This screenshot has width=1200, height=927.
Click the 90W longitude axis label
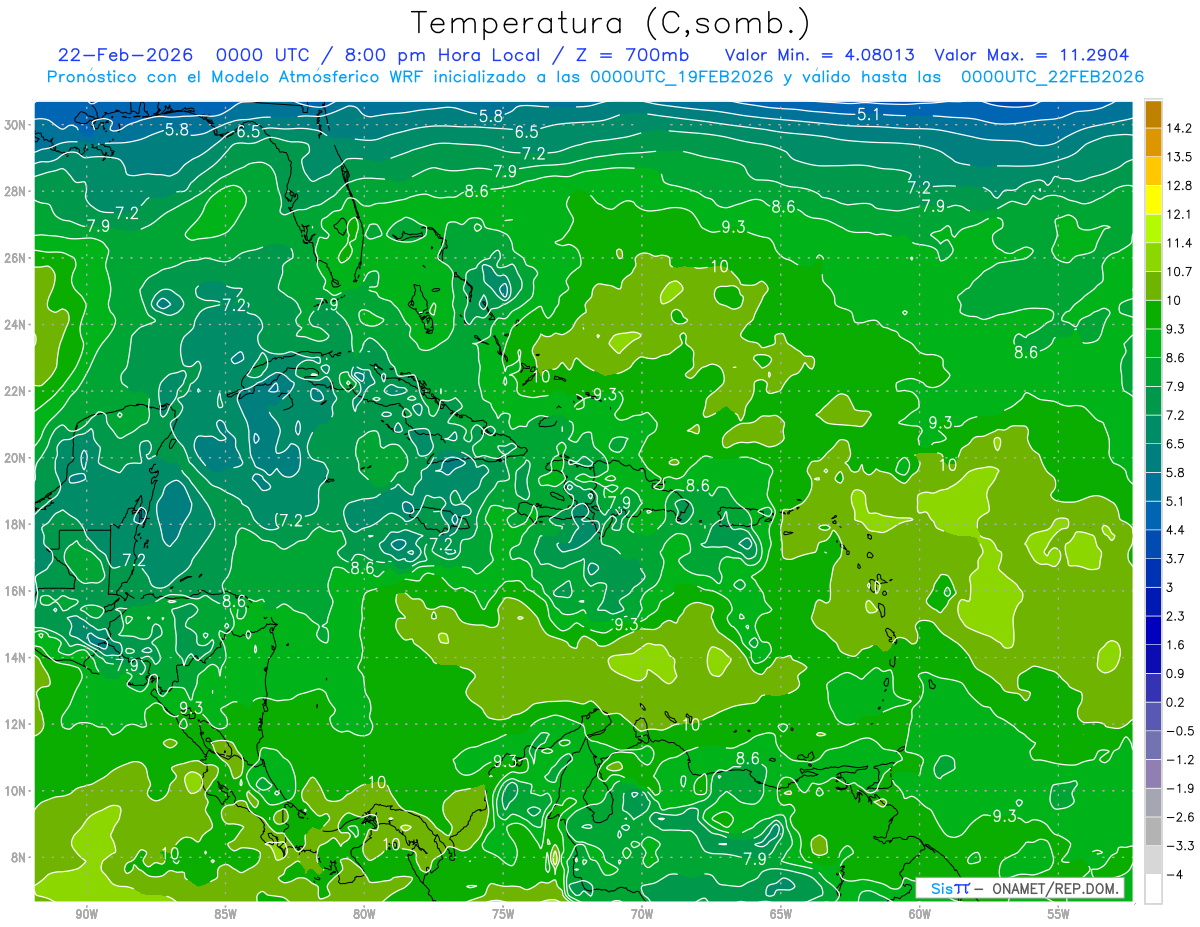[x=86, y=914]
